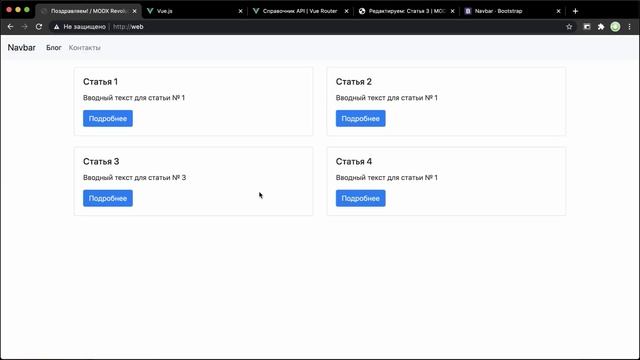Image resolution: width=640 pixels, height=360 pixels.
Task: Click the intro text 'Вводный текст для статьи № 3'
Action: click(x=134, y=178)
